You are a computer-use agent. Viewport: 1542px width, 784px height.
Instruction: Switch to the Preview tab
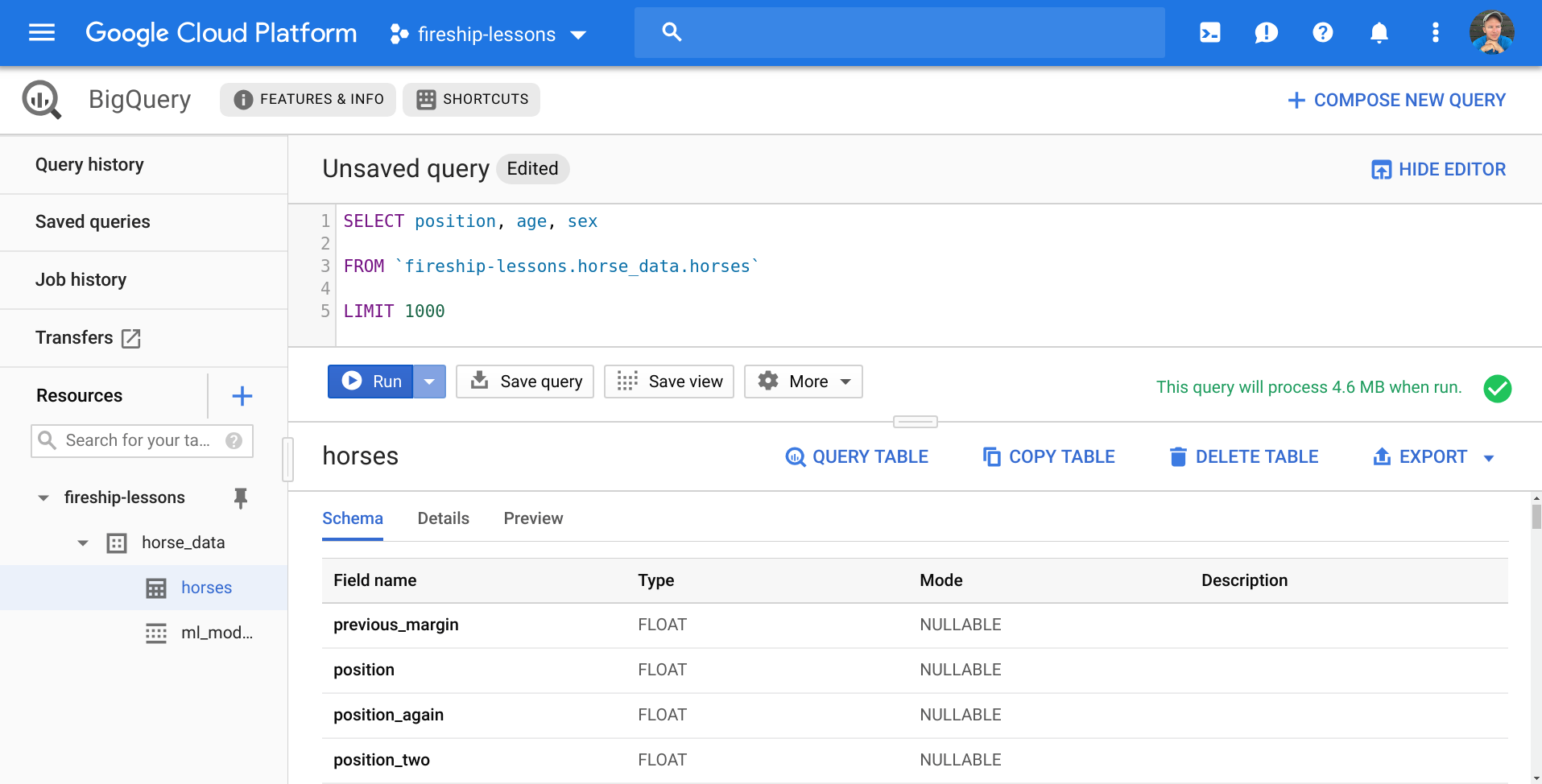click(x=533, y=518)
